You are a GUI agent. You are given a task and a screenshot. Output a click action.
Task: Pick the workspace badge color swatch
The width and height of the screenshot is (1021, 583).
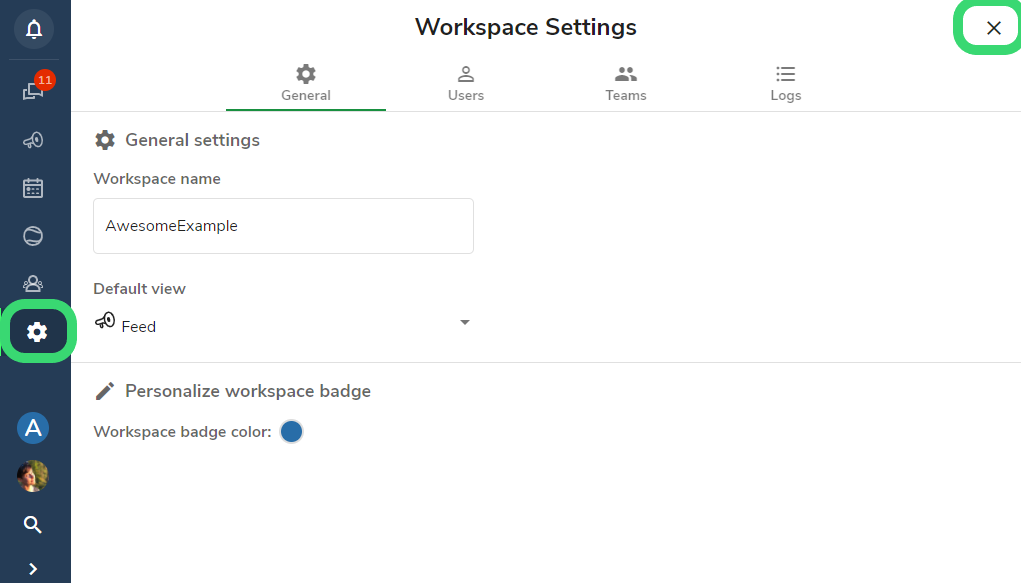tap(291, 431)
